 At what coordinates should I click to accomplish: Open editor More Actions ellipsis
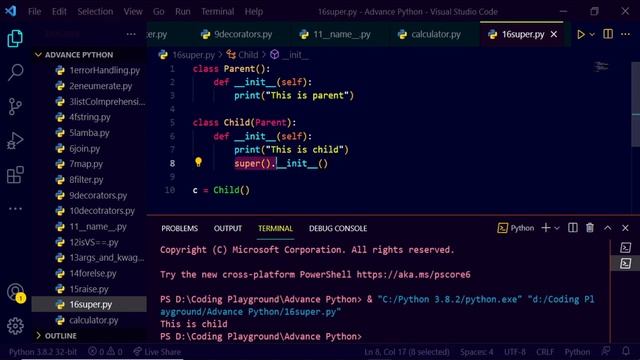click(x=625, y=34)
